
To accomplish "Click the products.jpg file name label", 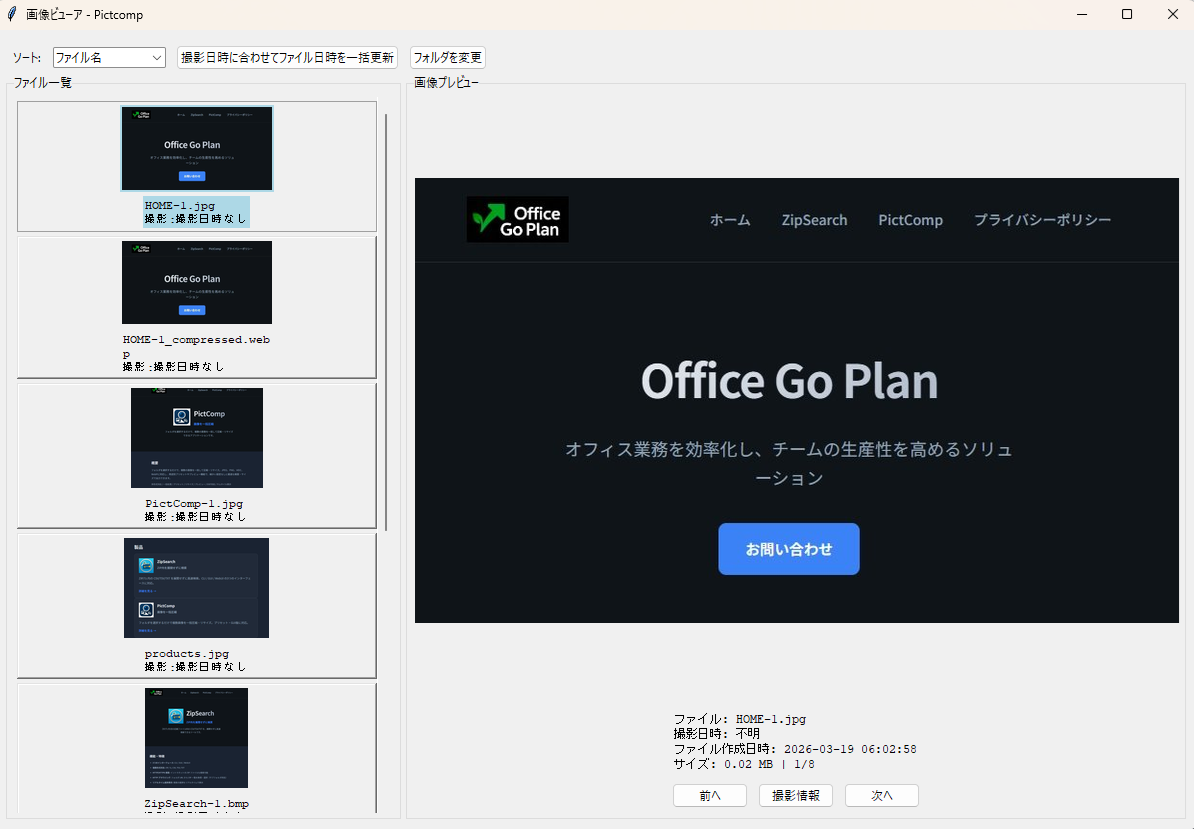I will [187, 653].
